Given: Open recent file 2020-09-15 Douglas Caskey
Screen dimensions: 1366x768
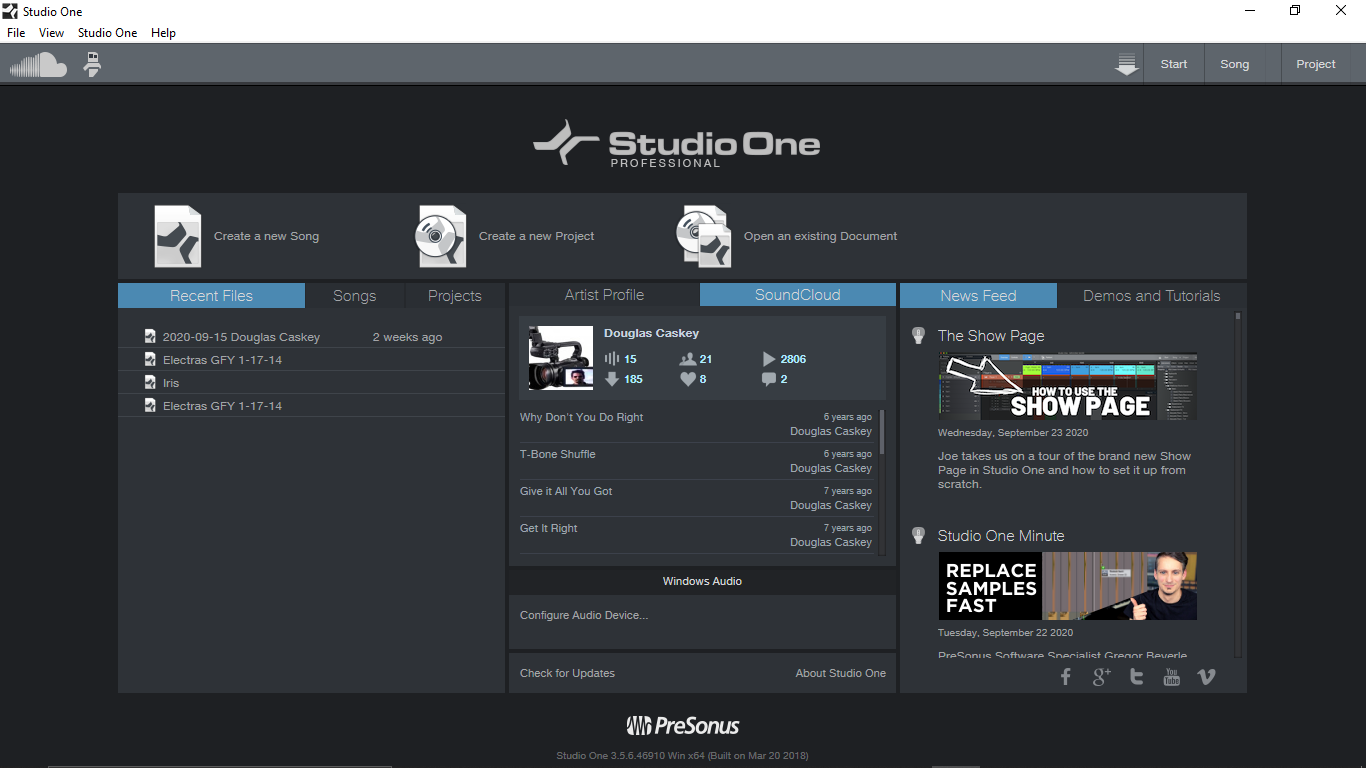Looking at the screenshot, I should pyautogui.click(x=241, y=337).
